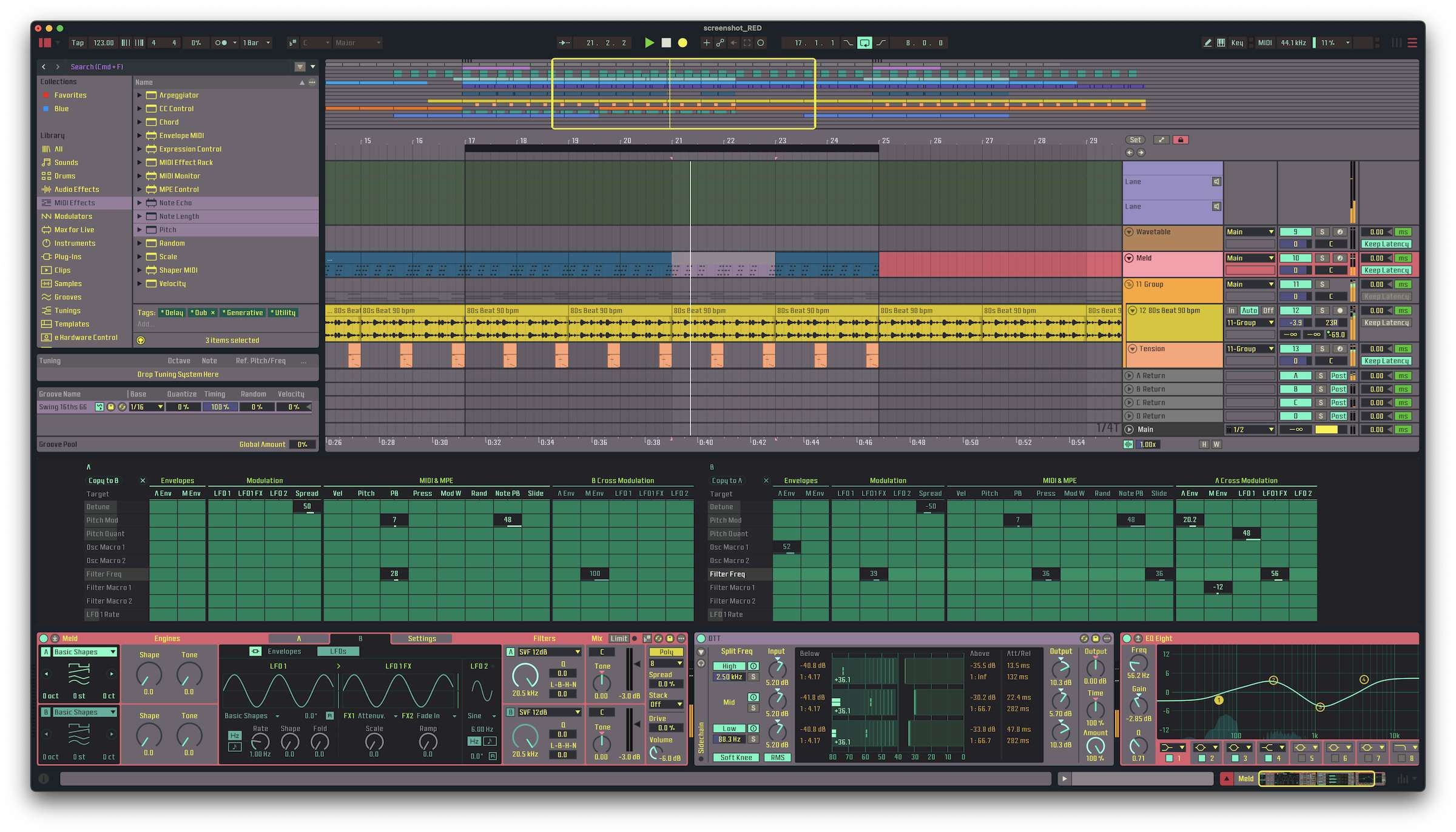The width and height of the screenshot is (1456, 832).
Task: Click the Arrangement Record button
Action: 682,43
